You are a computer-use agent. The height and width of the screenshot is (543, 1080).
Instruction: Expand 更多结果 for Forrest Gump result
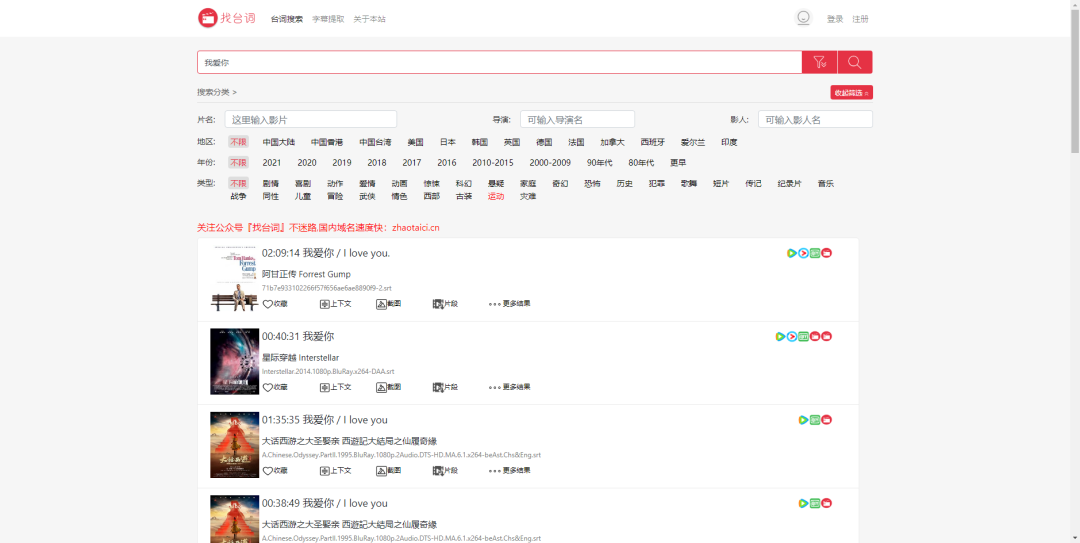click(510, 304)
